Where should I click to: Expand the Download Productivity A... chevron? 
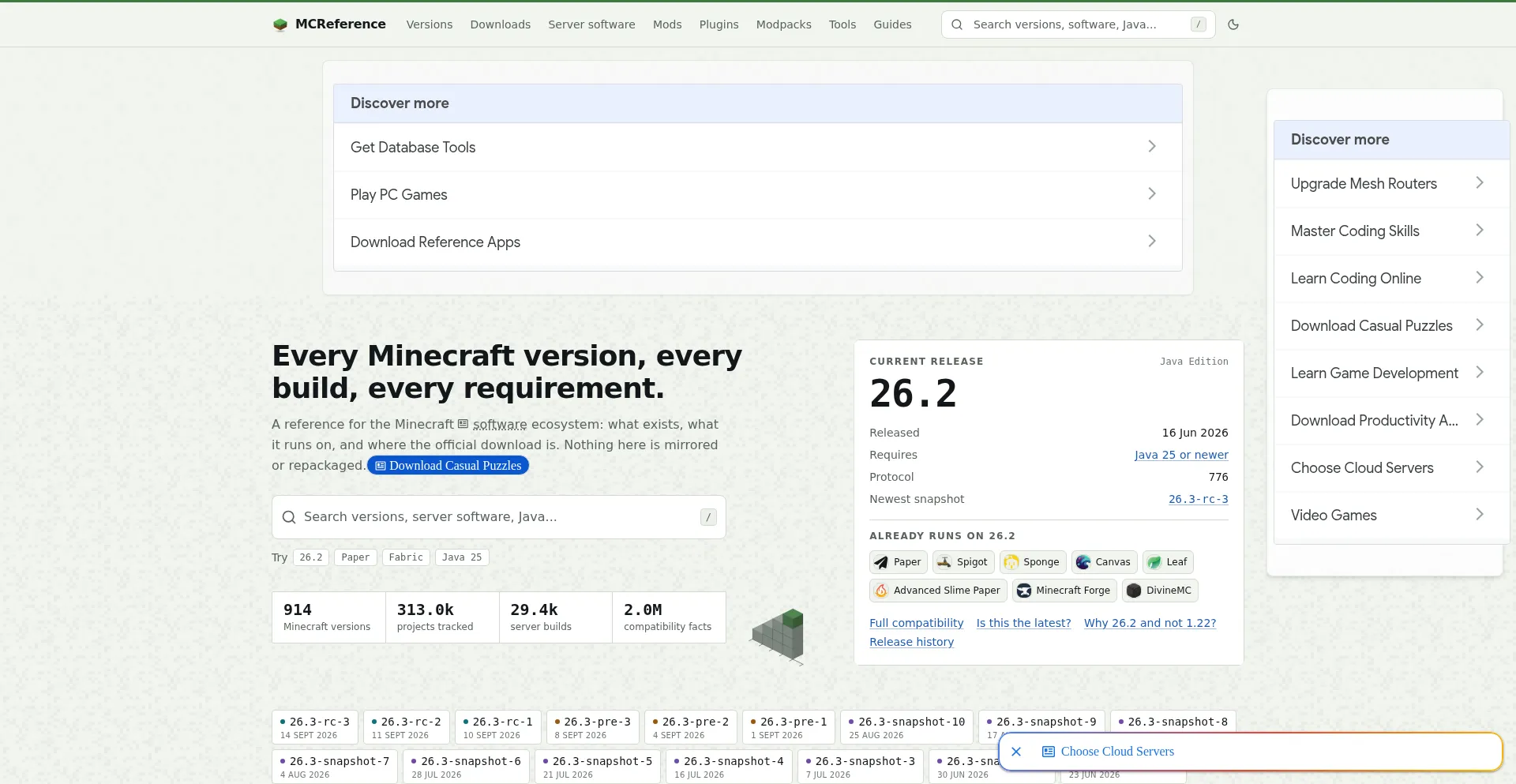click(1480, 420)
